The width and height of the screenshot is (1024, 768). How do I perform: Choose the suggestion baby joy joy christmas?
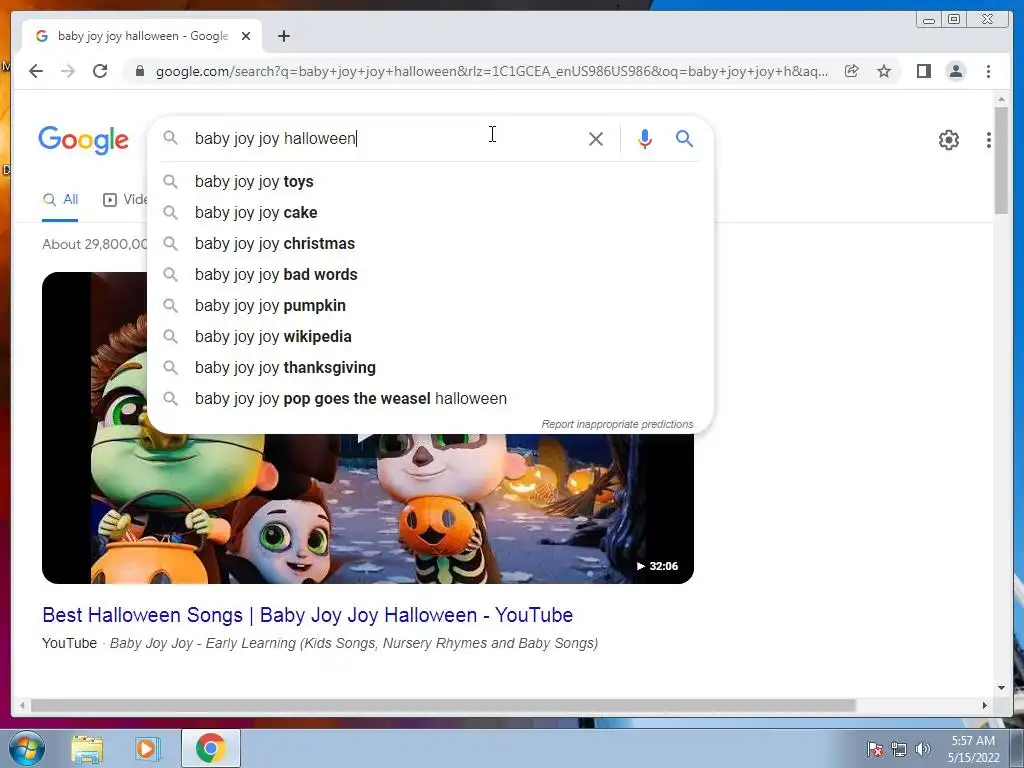coord(431,244)
